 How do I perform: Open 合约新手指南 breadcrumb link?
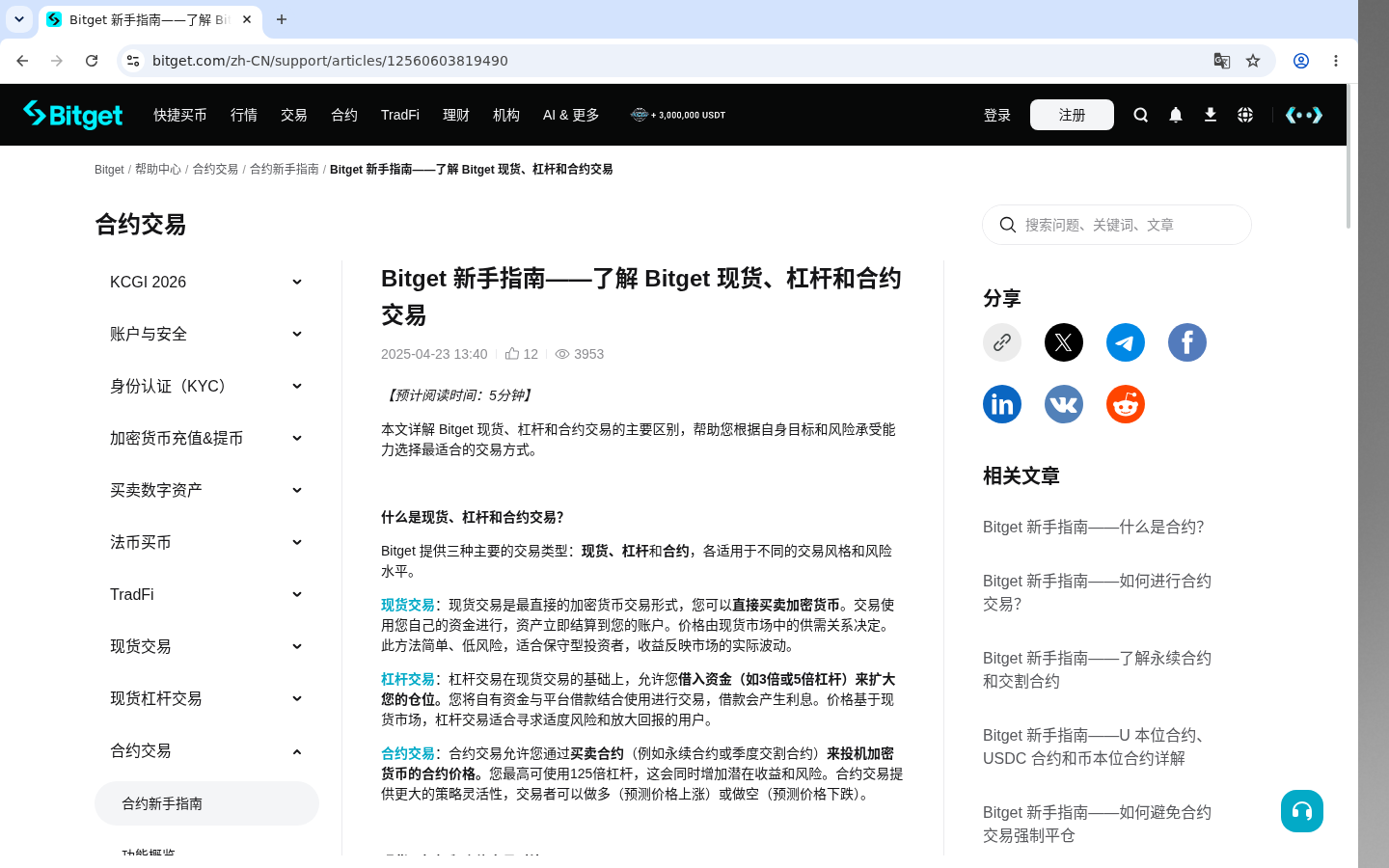(285, 169)
